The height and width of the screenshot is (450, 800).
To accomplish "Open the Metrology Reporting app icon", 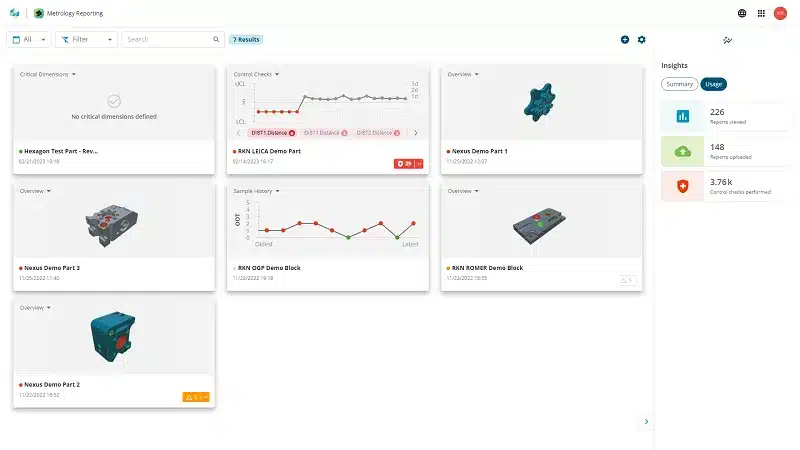I will click(39, 13).
